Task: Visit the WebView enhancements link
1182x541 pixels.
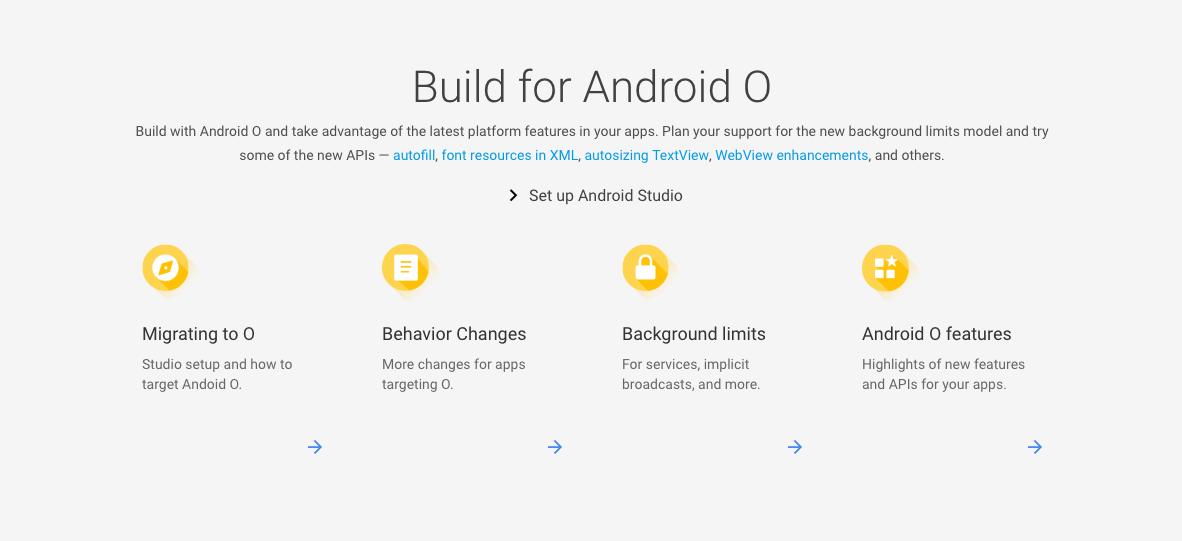Action: point(792,155)
